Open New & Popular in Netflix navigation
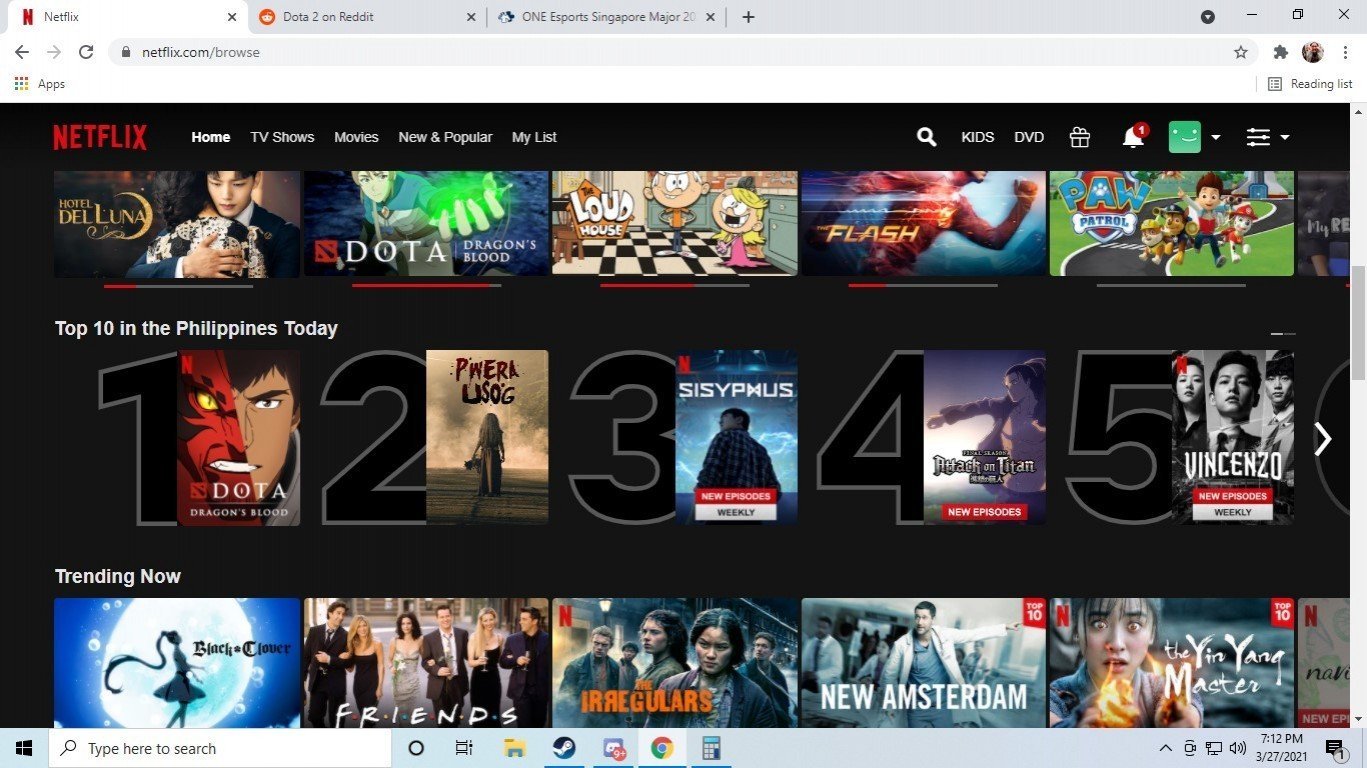This screenshot has height=768, width=1367. 445,137
